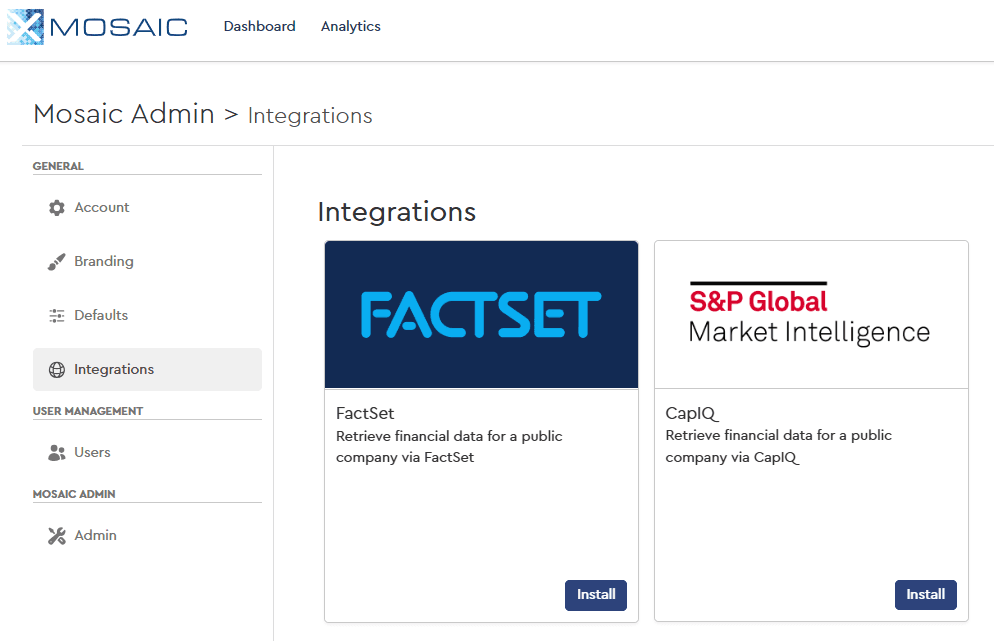
Task: Open the Dashboard menu item
Action: [259, 26]
